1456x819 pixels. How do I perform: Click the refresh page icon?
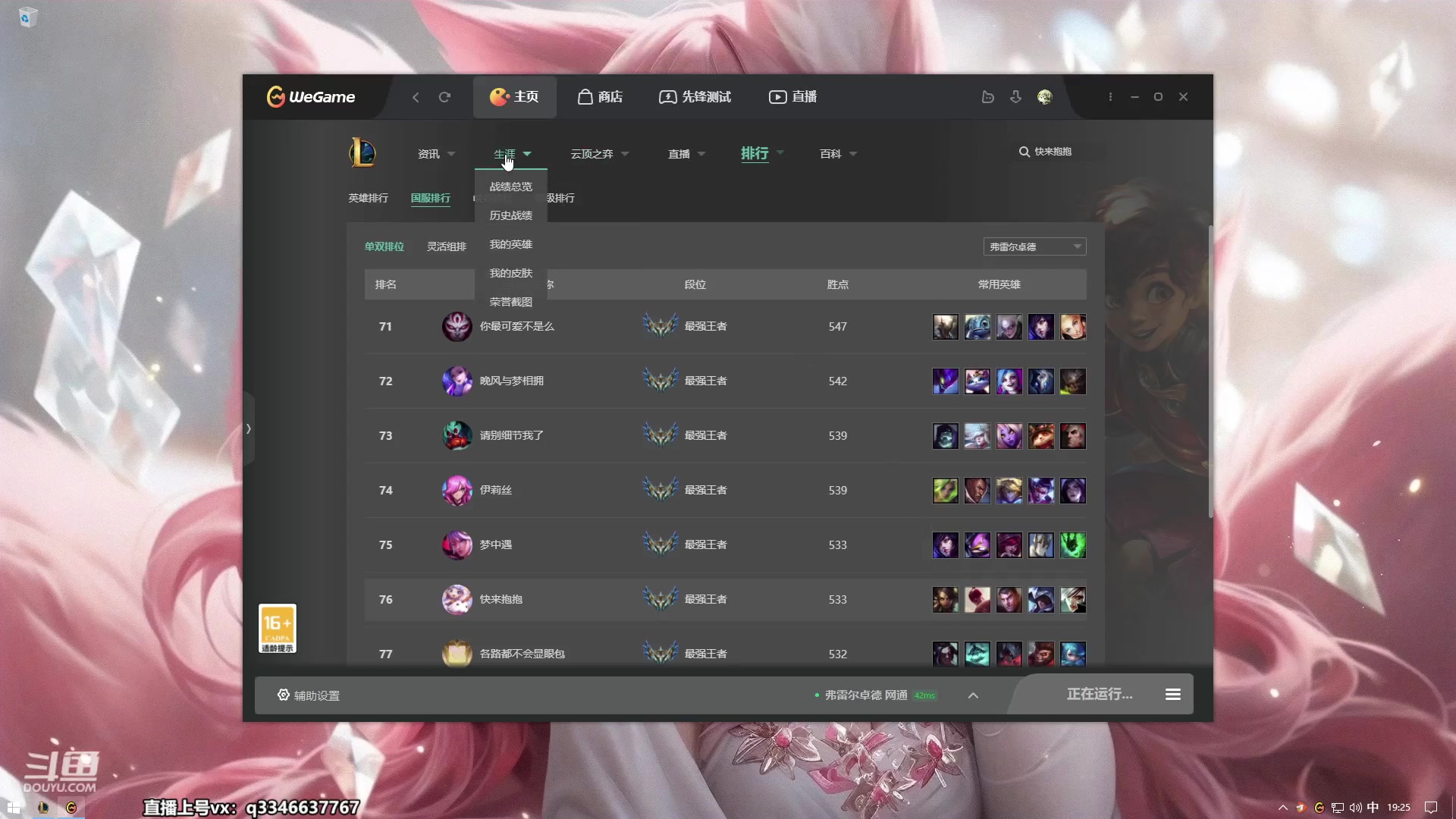444,97
